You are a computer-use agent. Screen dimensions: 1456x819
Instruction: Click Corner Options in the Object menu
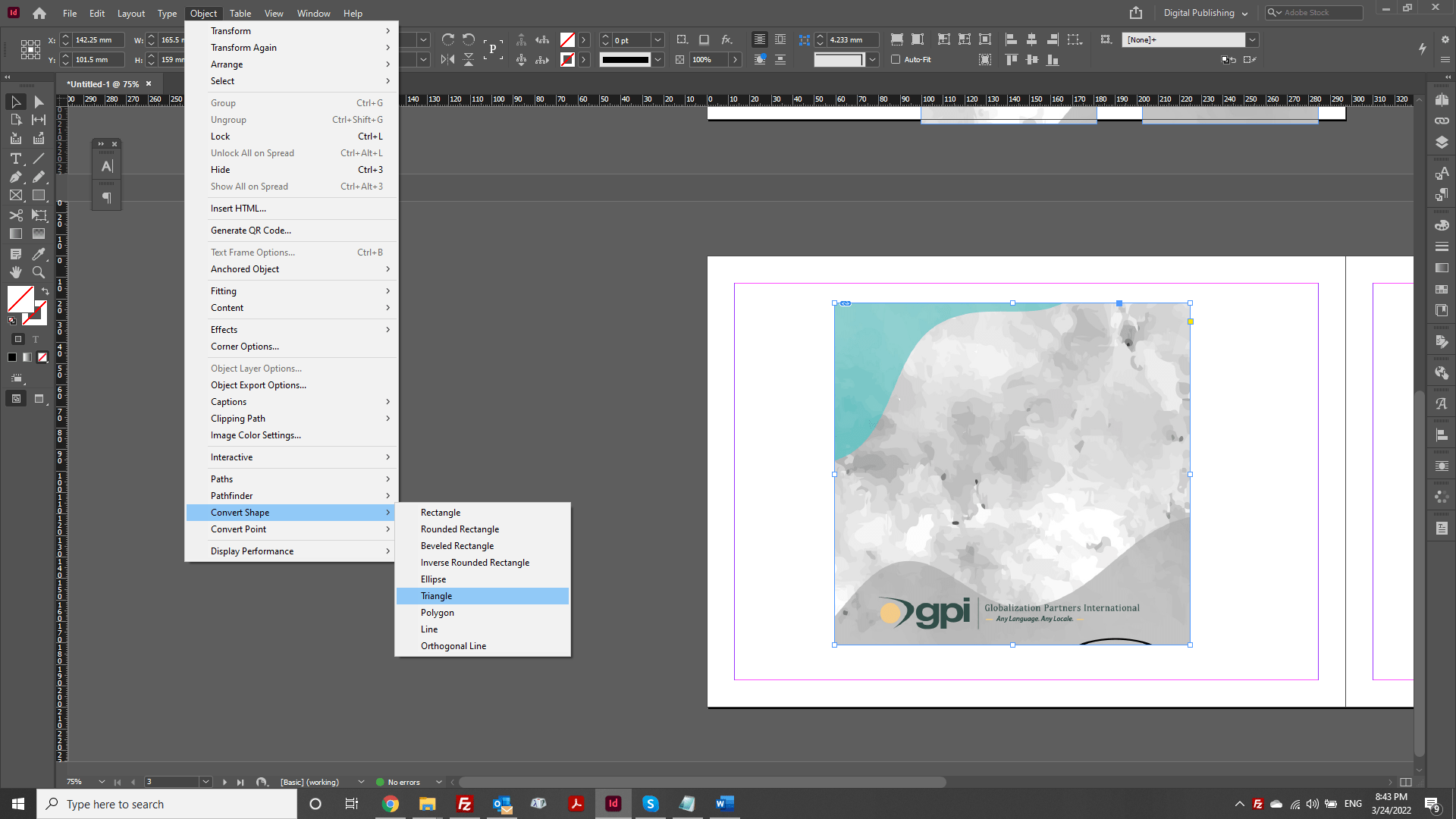tap(244, 347)
